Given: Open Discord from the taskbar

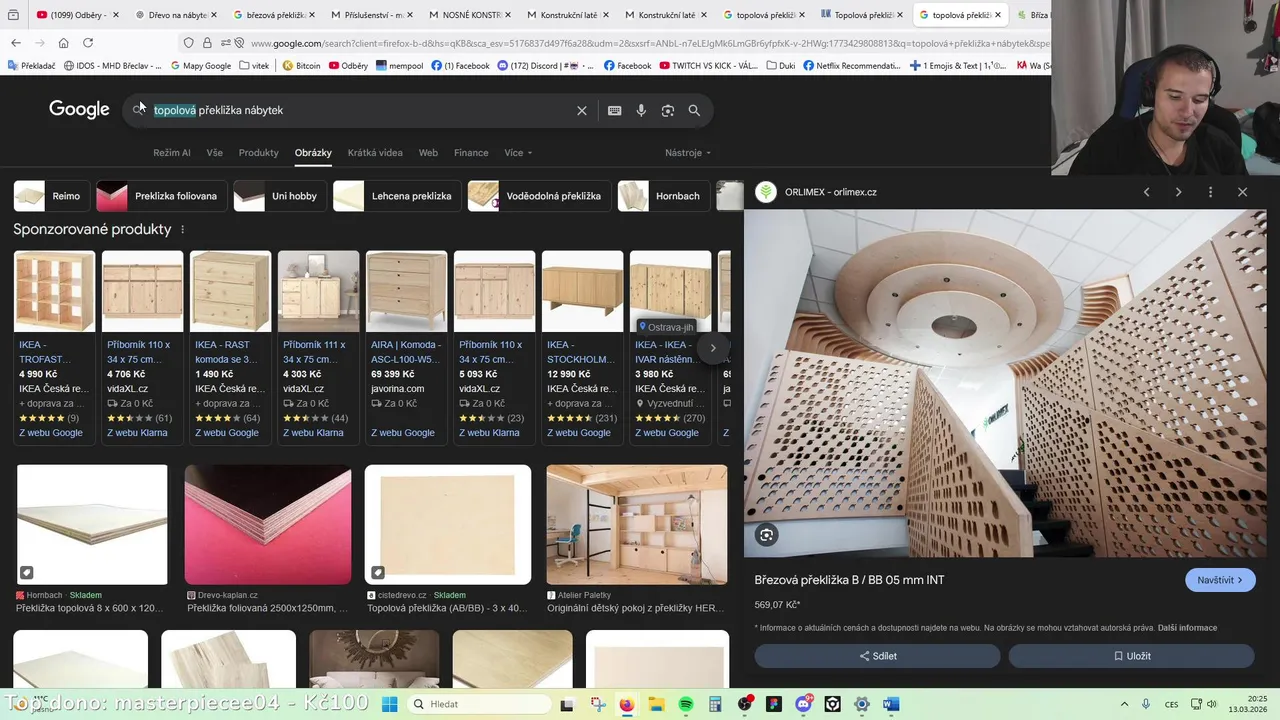Looking at the screenshot, I should tap(804, 704).
